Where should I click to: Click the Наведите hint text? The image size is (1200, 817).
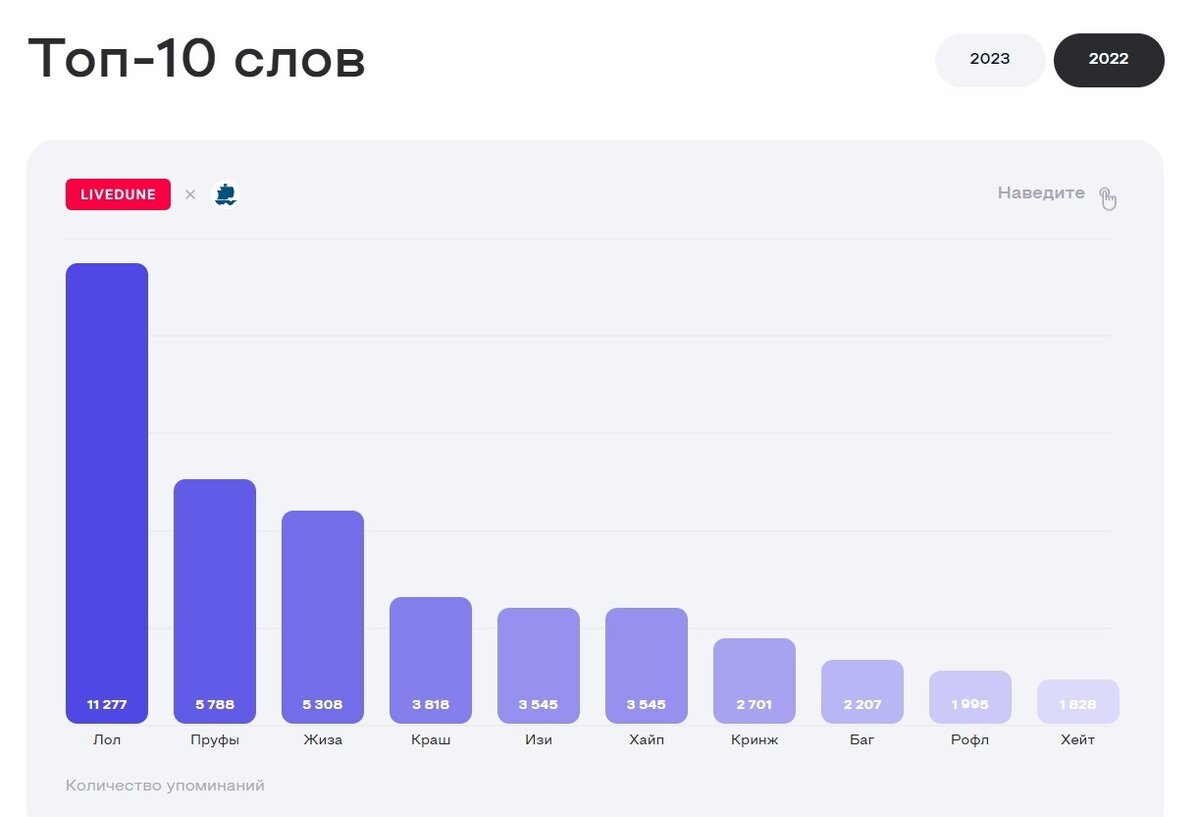[x=1041, y=193]
